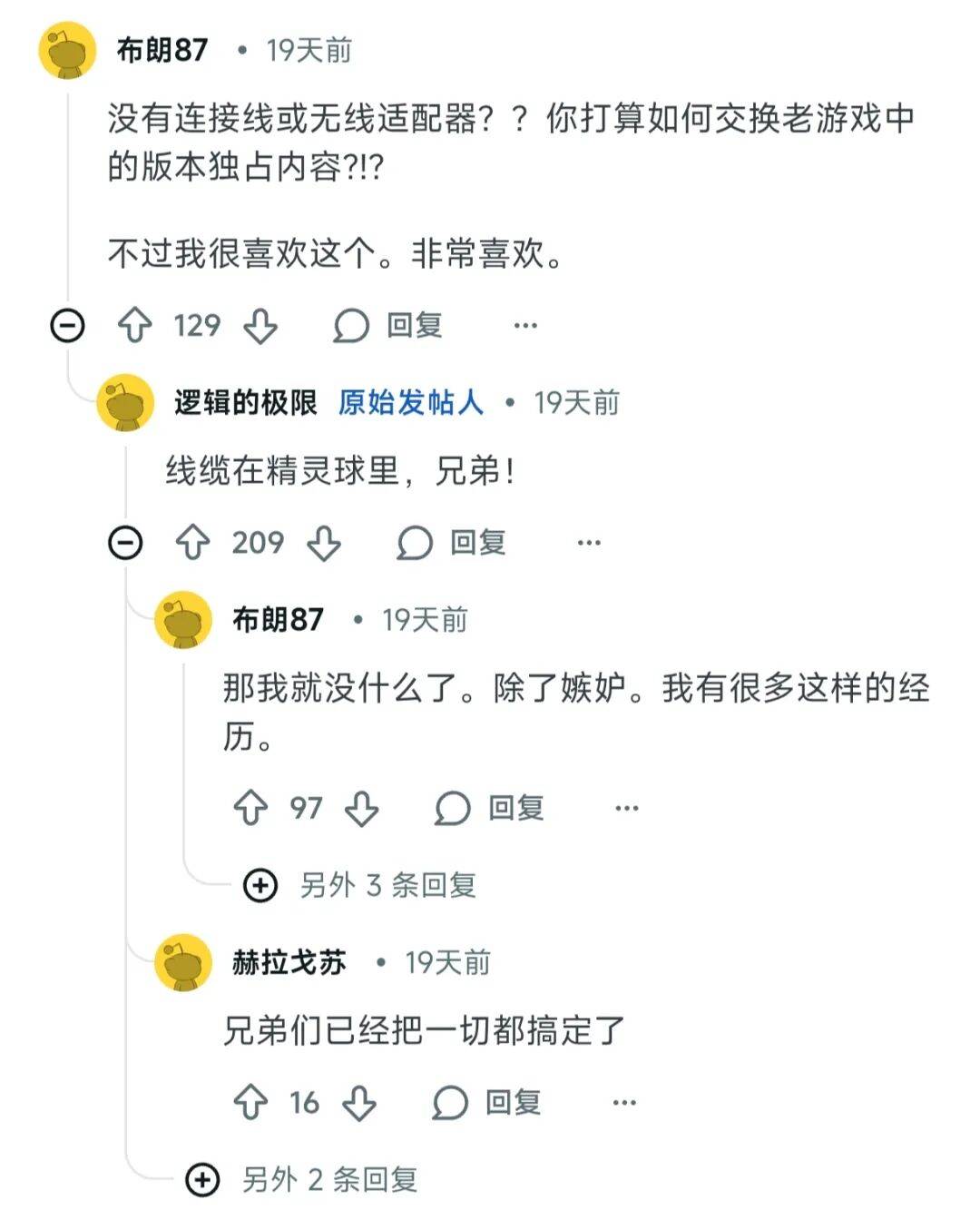Open 逻辑的极限 user profile name
This screenshot has height=1210, width=980.
point(245,402)
